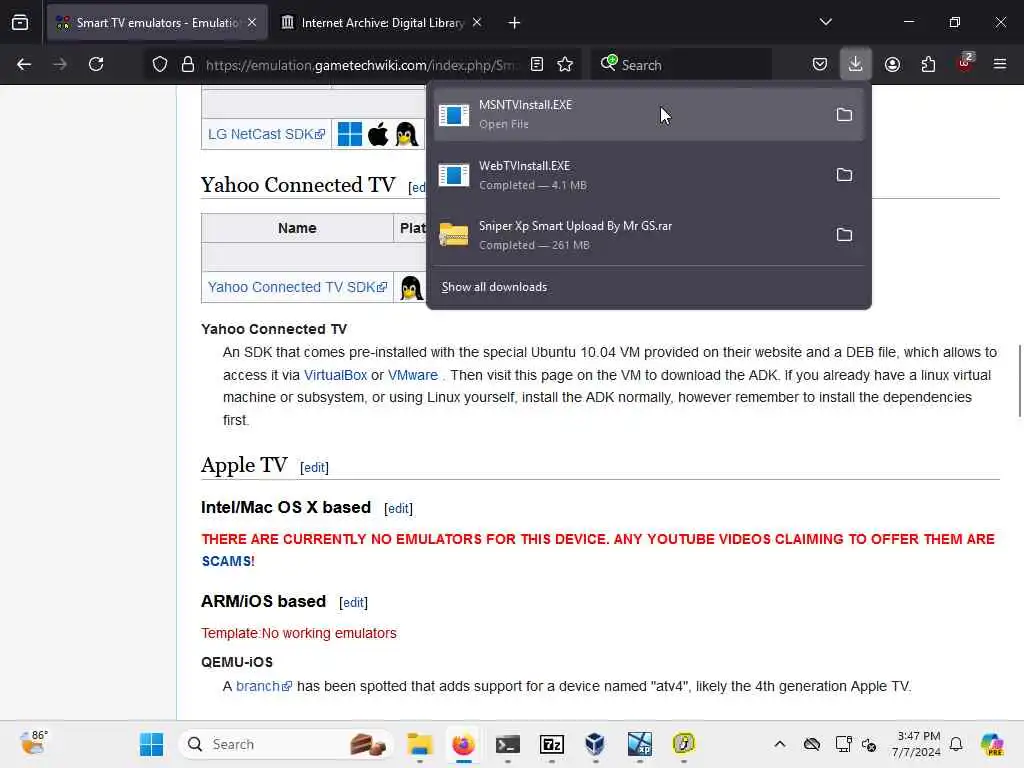Viewport: 1024px width, 768px height.
Task: Open 7-Zip from taskbar
Action: [551, 744]
